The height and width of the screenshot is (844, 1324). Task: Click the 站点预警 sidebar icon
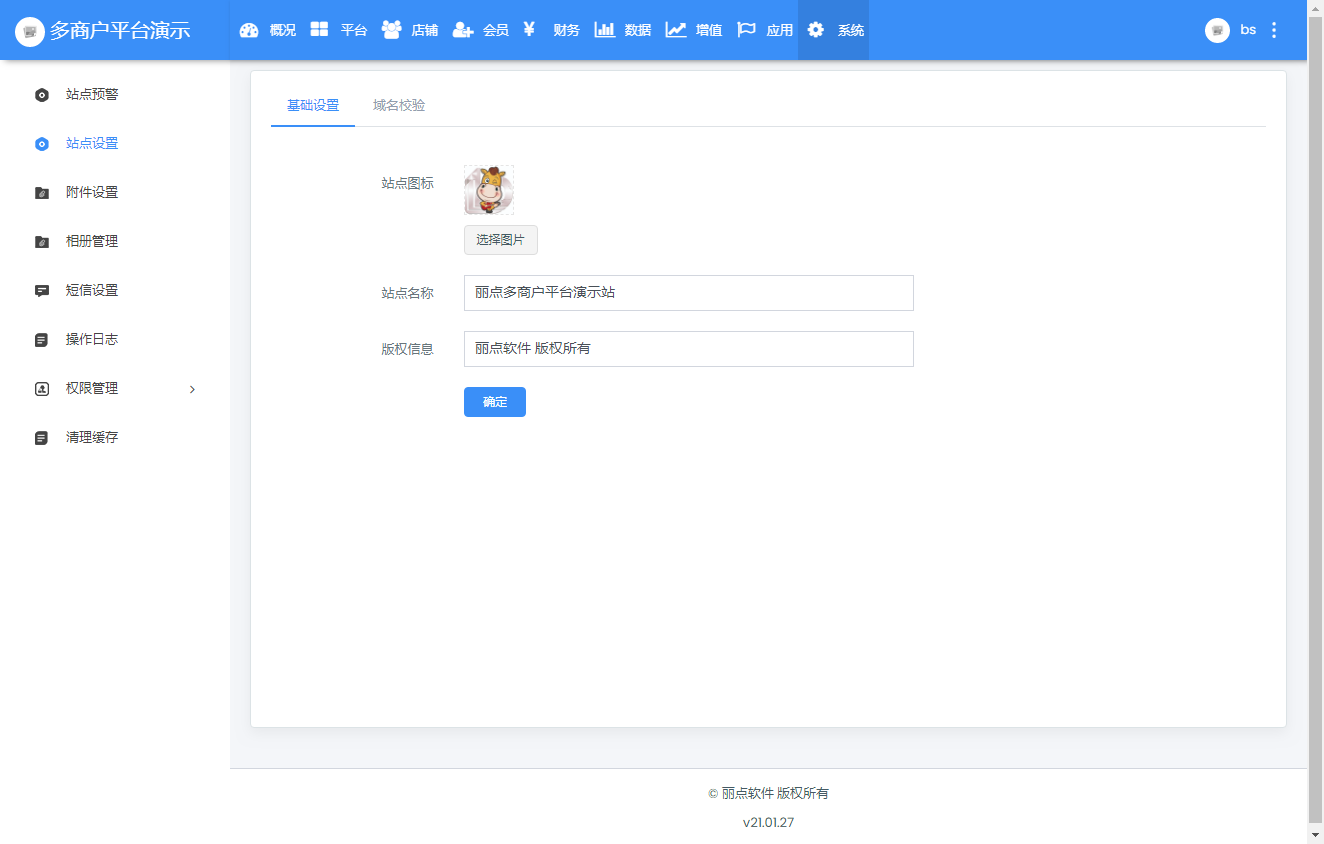tap(42, 95)
